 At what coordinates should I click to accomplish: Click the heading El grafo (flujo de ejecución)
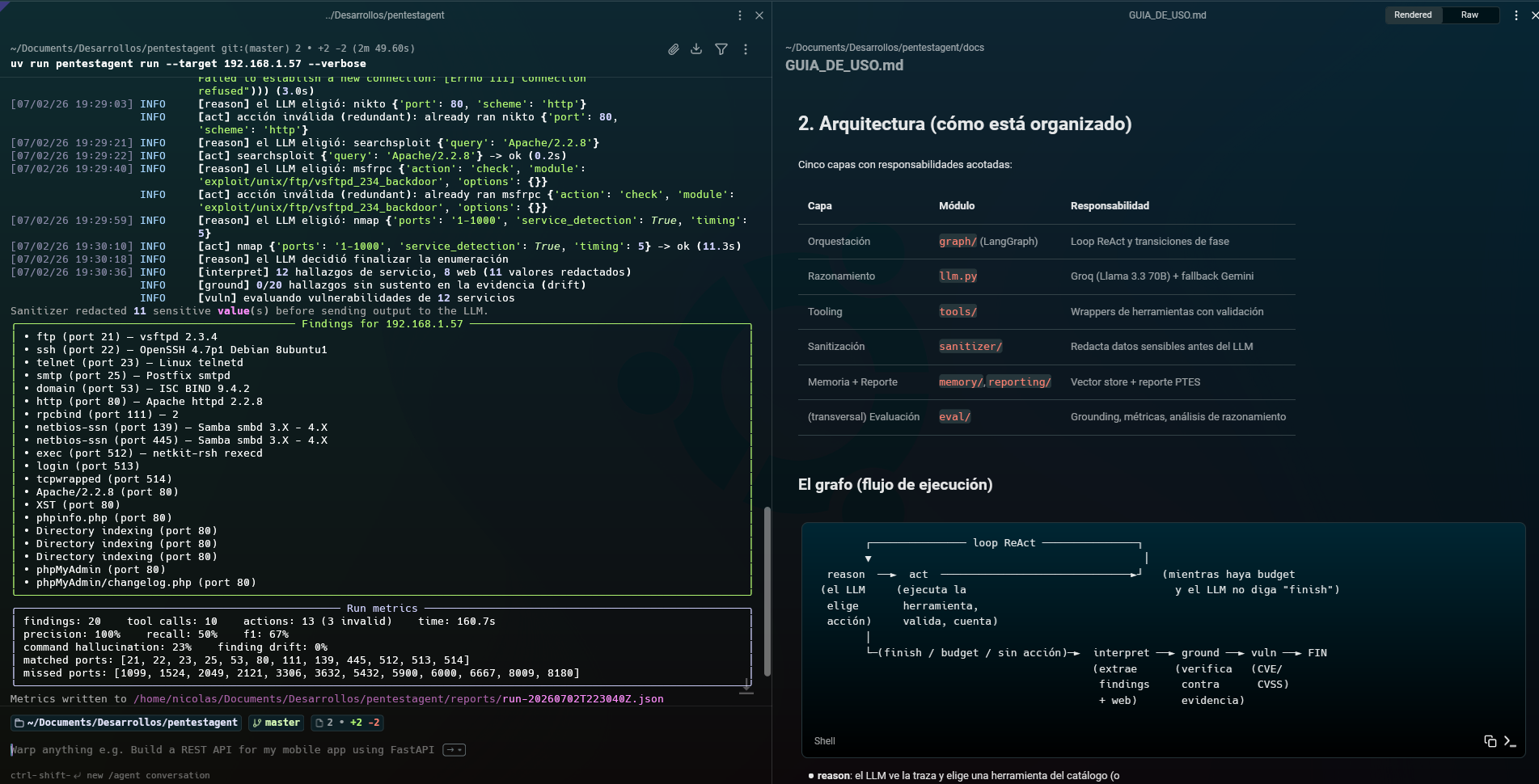click(895, 485)
